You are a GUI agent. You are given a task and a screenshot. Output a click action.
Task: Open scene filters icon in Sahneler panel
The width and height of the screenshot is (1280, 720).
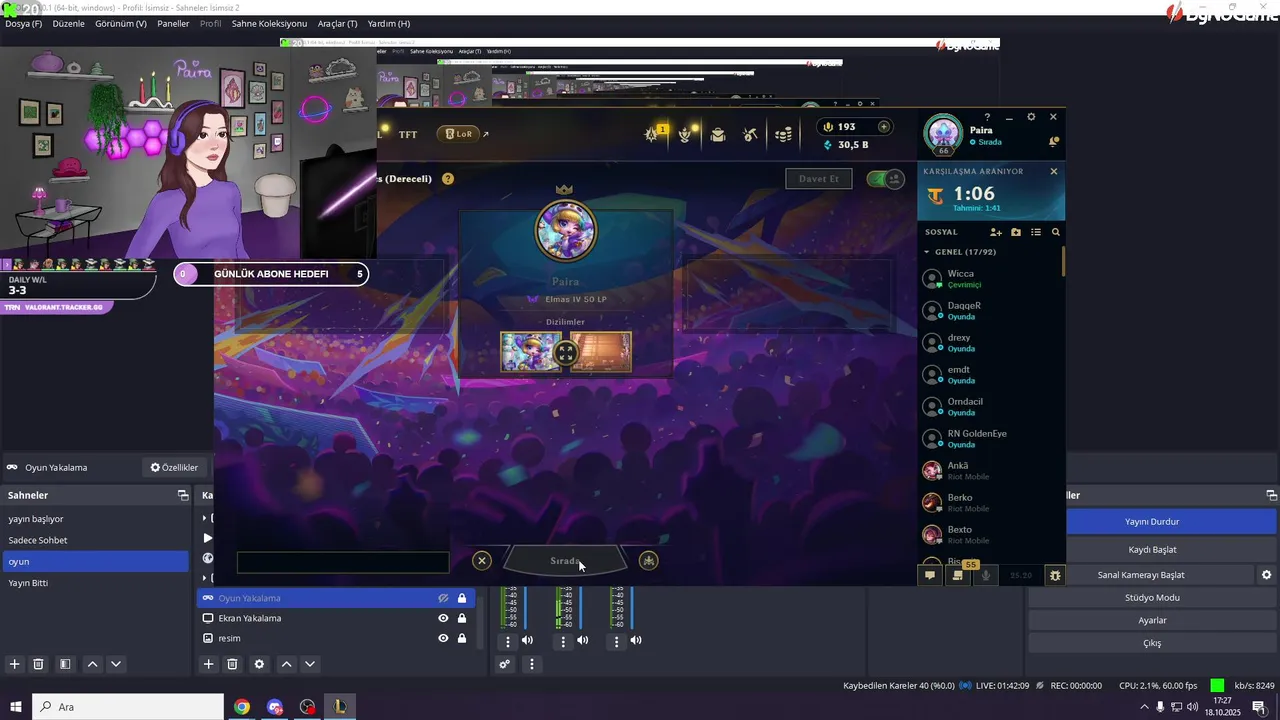(x=64, y=664)
